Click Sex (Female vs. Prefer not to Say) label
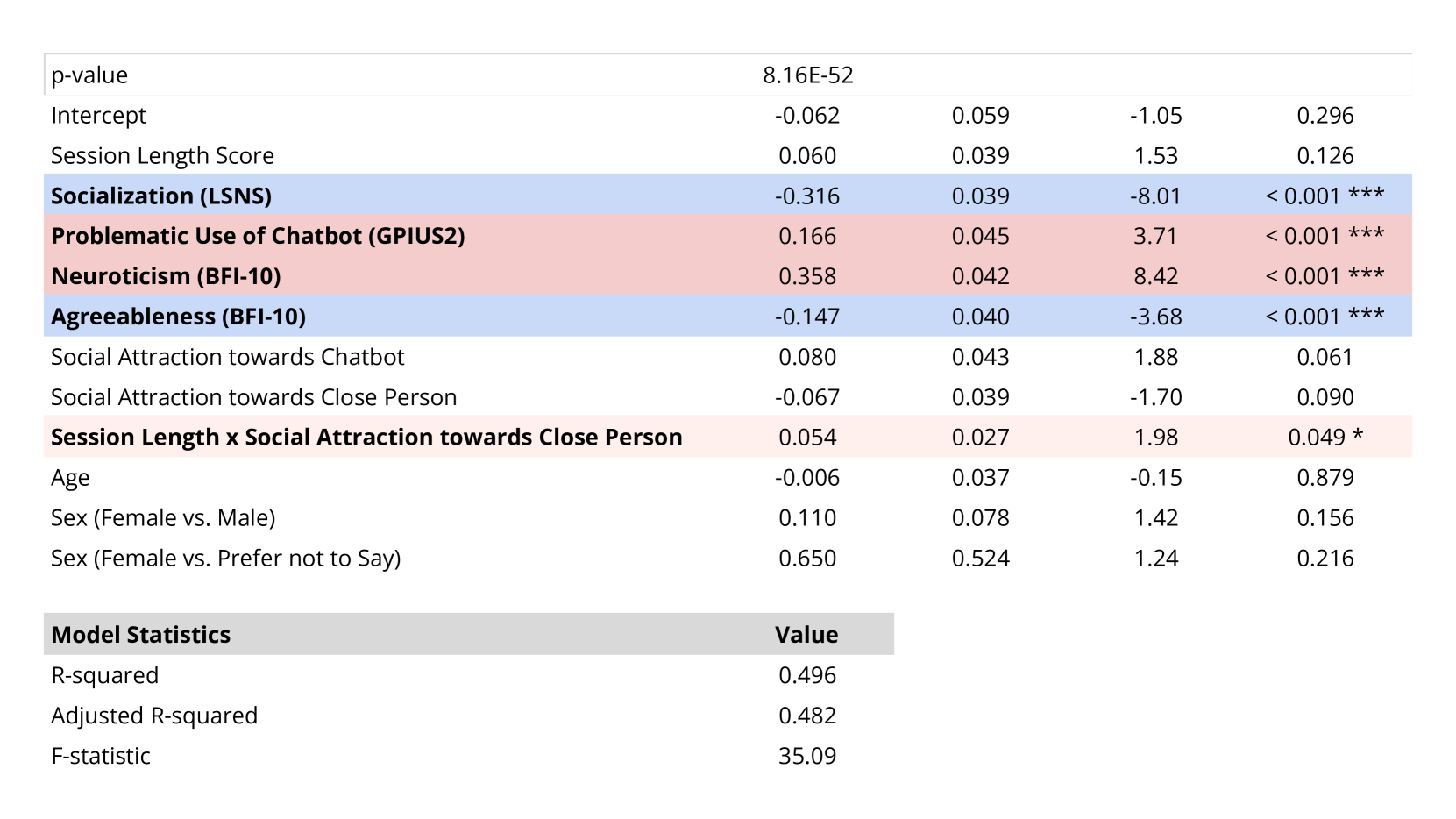 pyautogui.click(x=225, y=559)
